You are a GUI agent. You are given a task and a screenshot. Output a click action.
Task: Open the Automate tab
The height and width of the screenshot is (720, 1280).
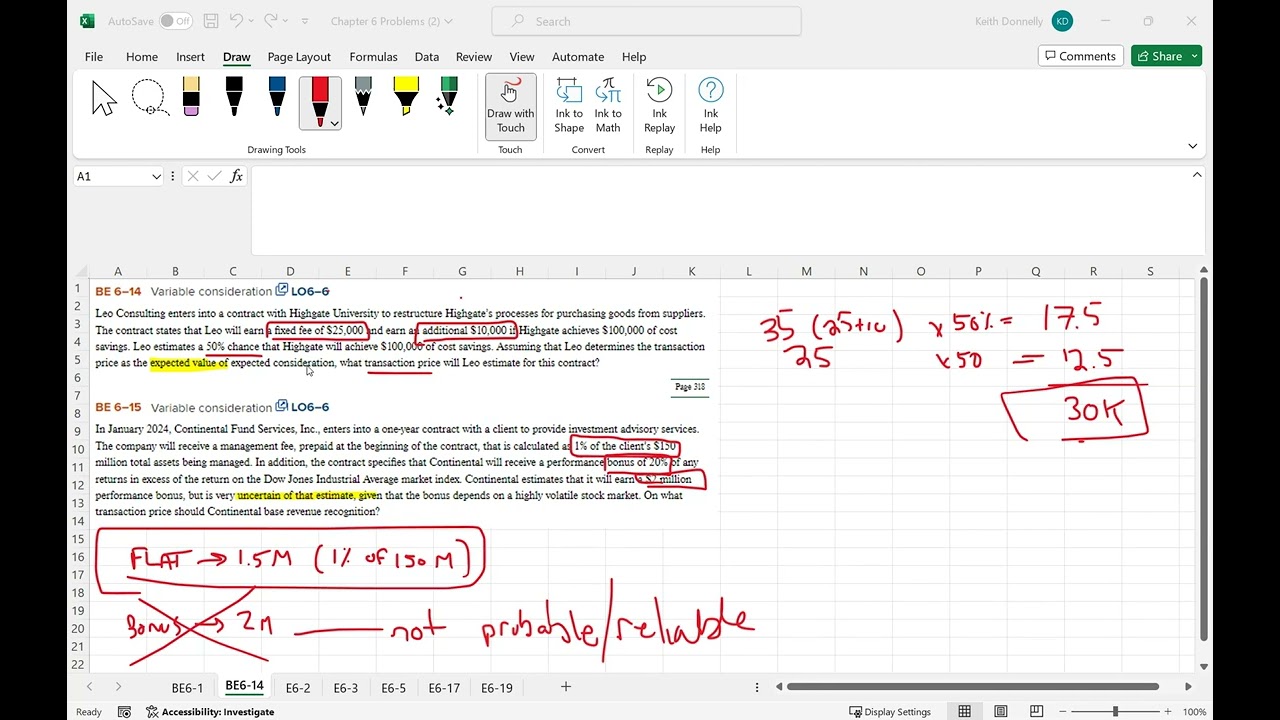pos(578,57)
